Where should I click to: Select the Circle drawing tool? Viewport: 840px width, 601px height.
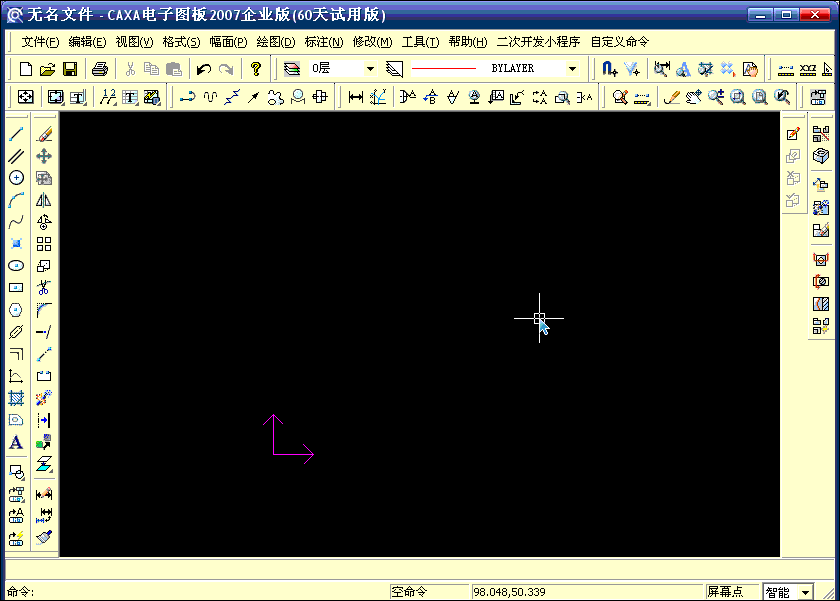coord(16,178)
